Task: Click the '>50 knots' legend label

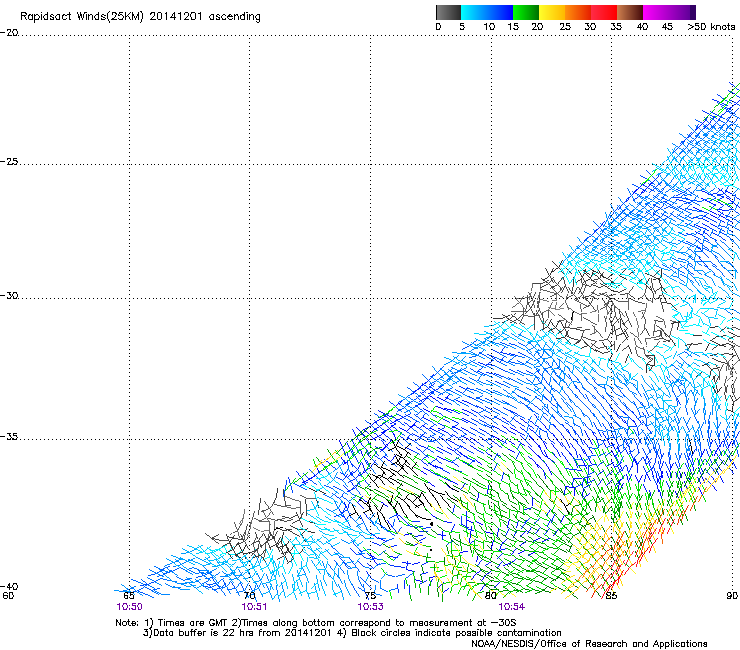Action: [x=711, y=27]
